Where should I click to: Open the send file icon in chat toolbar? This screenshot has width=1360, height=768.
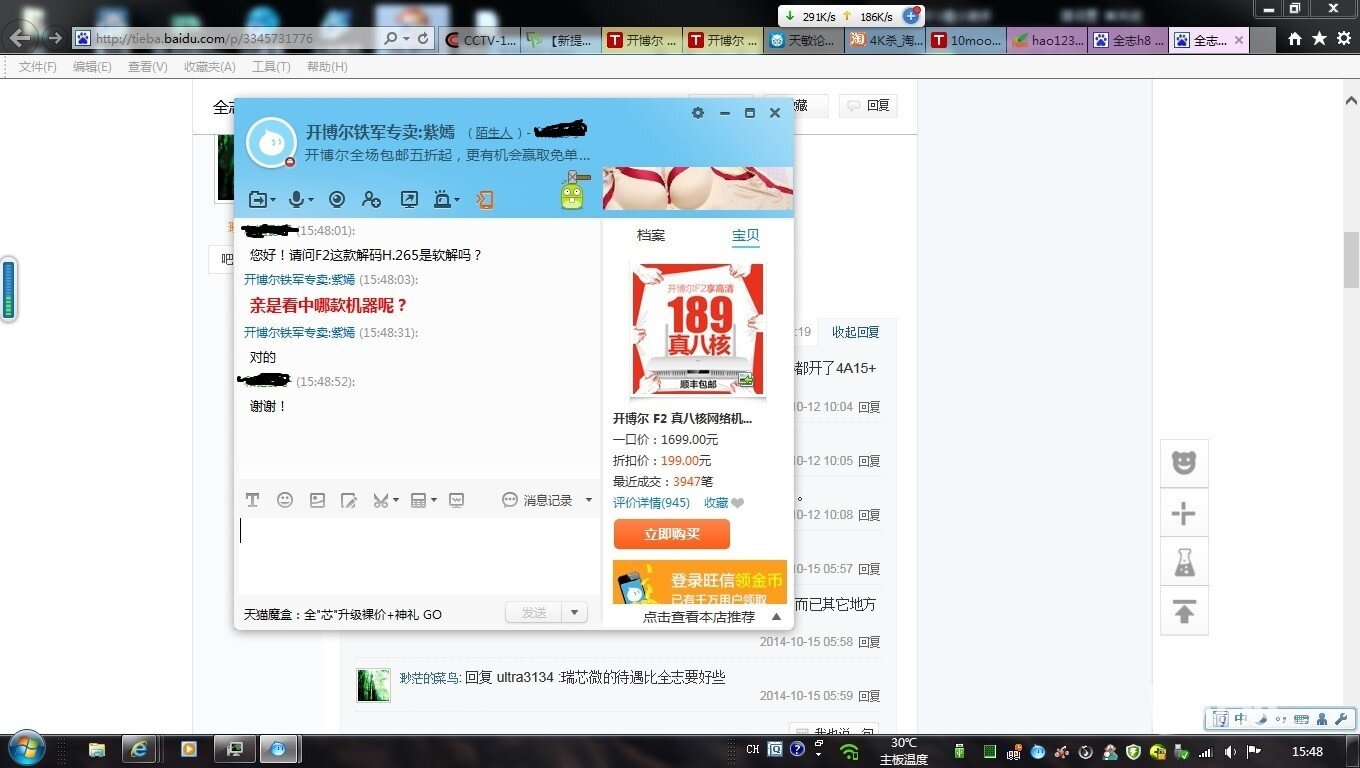(x=258, y=200)
